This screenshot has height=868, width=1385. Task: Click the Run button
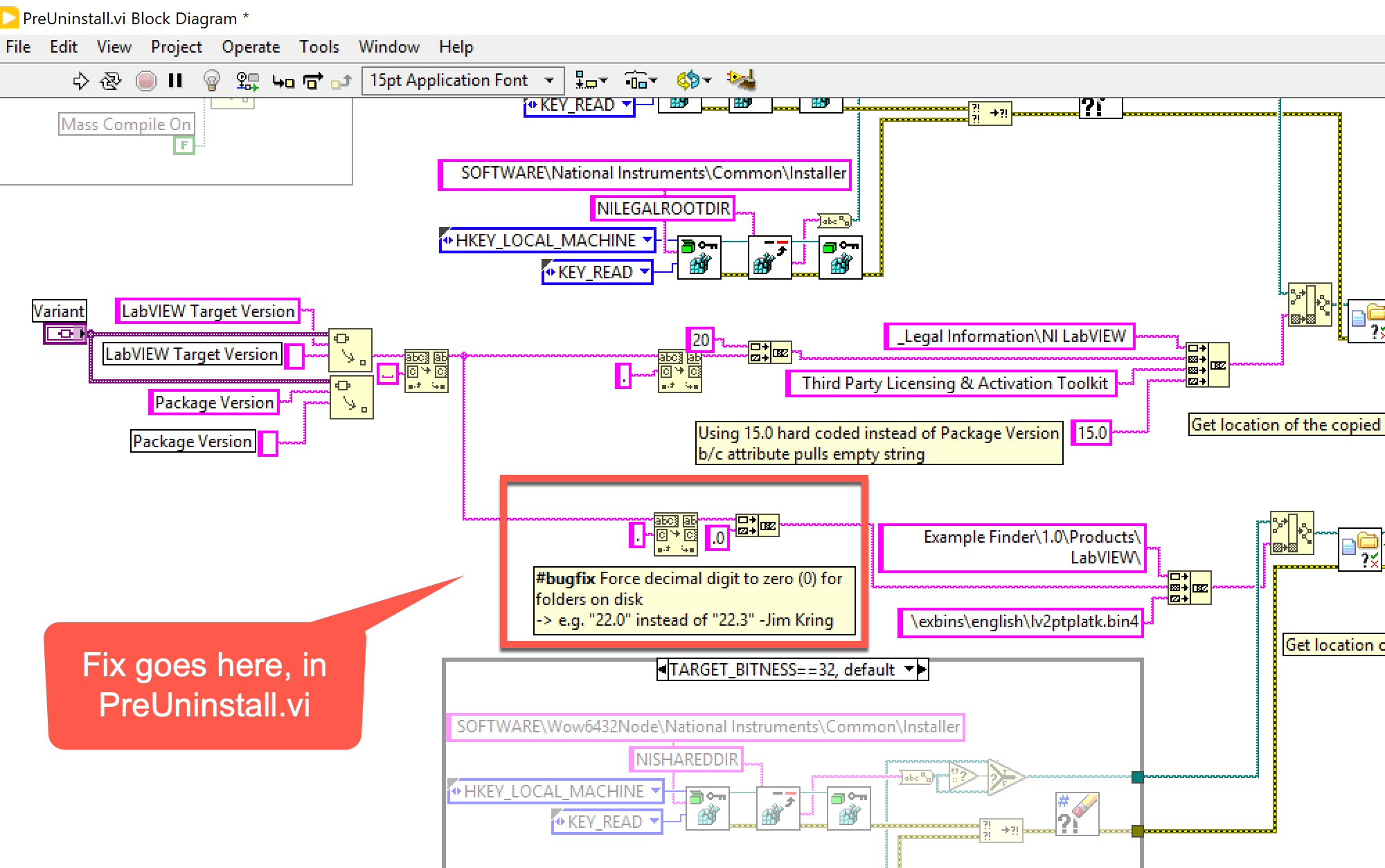82,80
